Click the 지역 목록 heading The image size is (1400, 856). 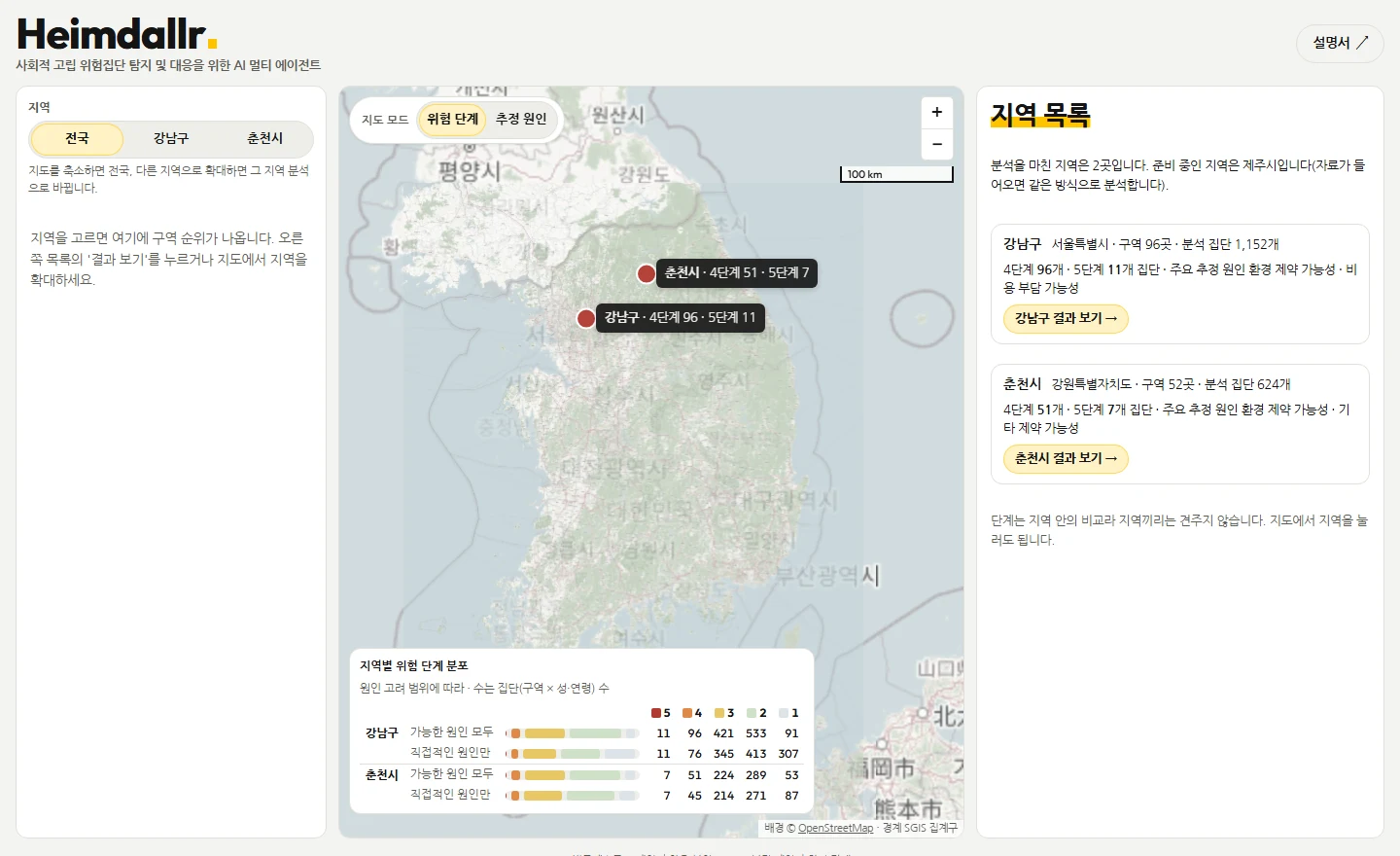pos(1040,116)
